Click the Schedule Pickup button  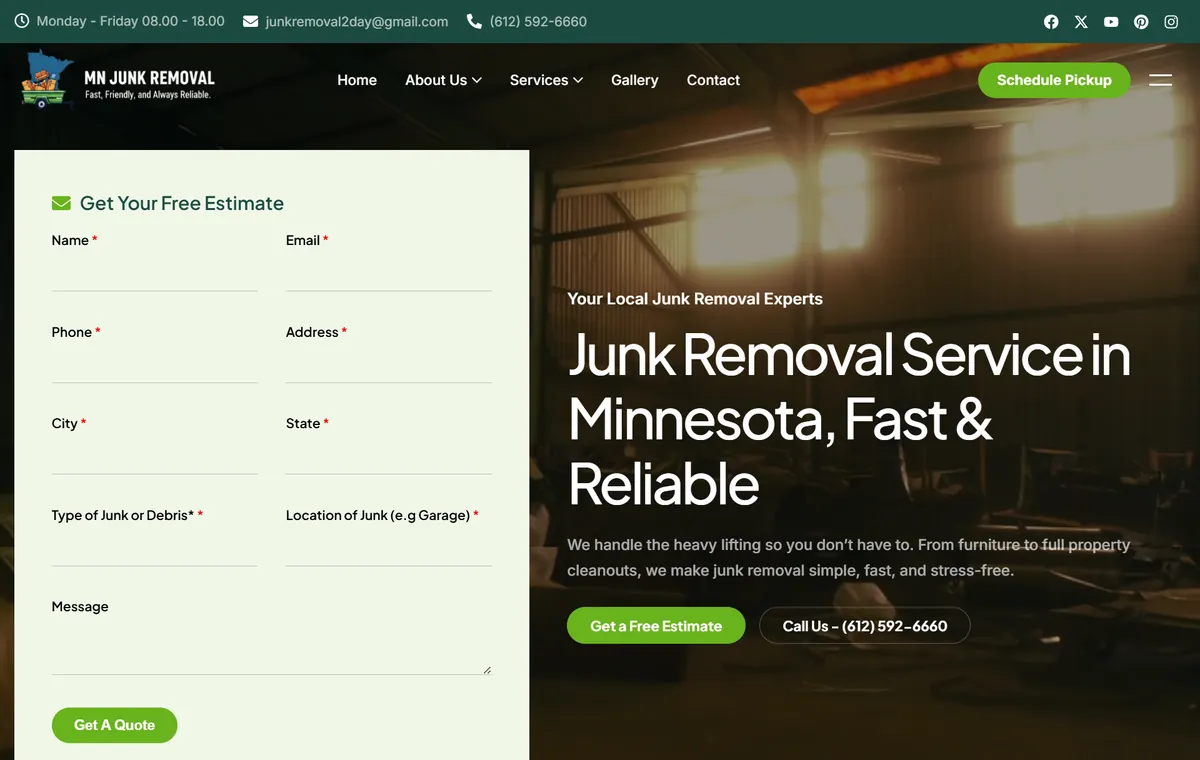(x=1054, y=80)
